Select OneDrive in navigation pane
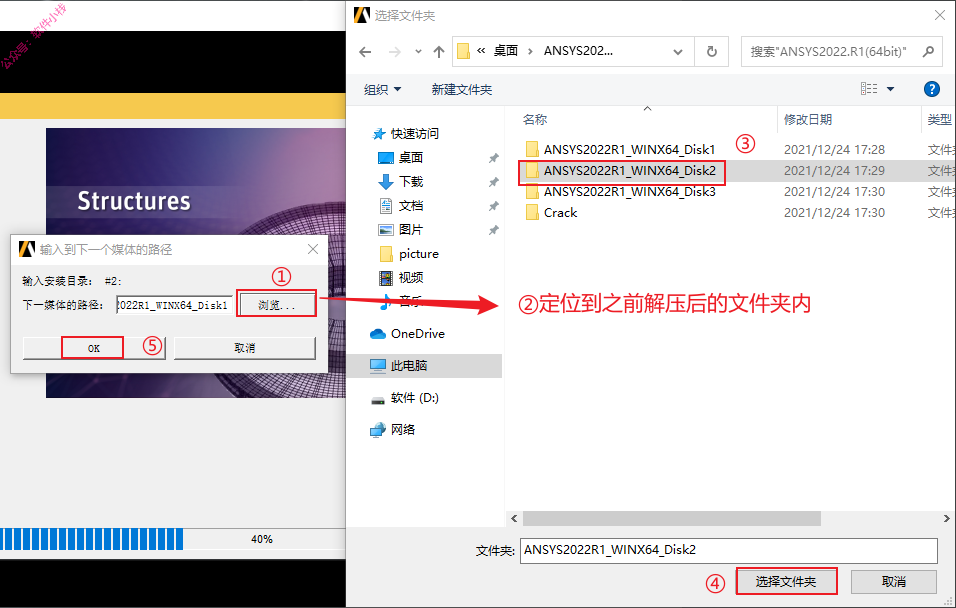Screen dimensions: 956x608 (x=418, y=334)
